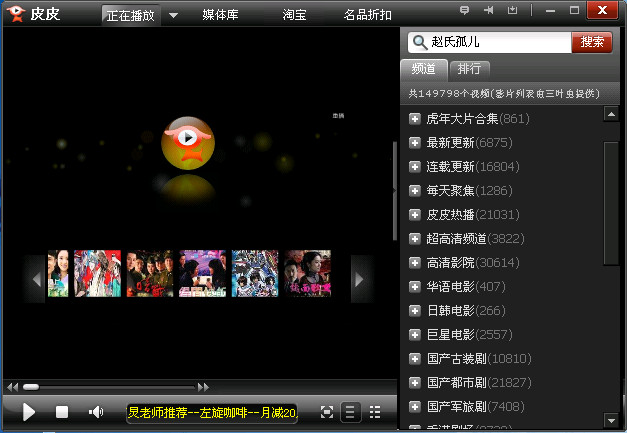The width and height of the screenshot is (627, 433).
Task: Enter fullscreen mode via the fullscreen icon
Action: 327,411
